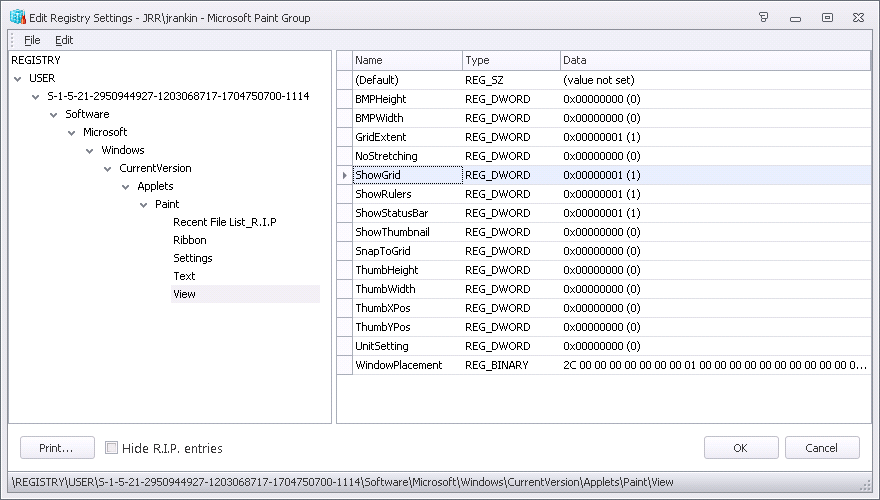Click the REG_BINARY type cell
880x500 pixels.
tap(511, 365)
